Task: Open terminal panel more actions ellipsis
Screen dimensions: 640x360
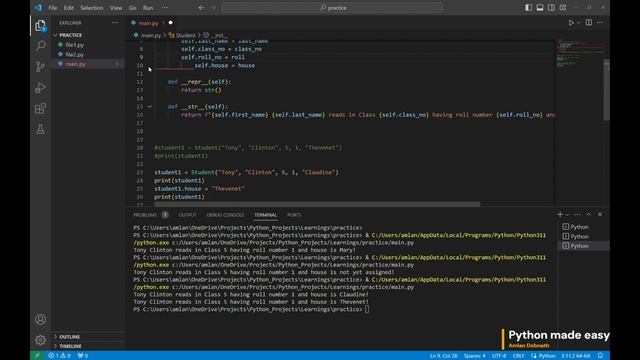Action: [x=577, y=214]
